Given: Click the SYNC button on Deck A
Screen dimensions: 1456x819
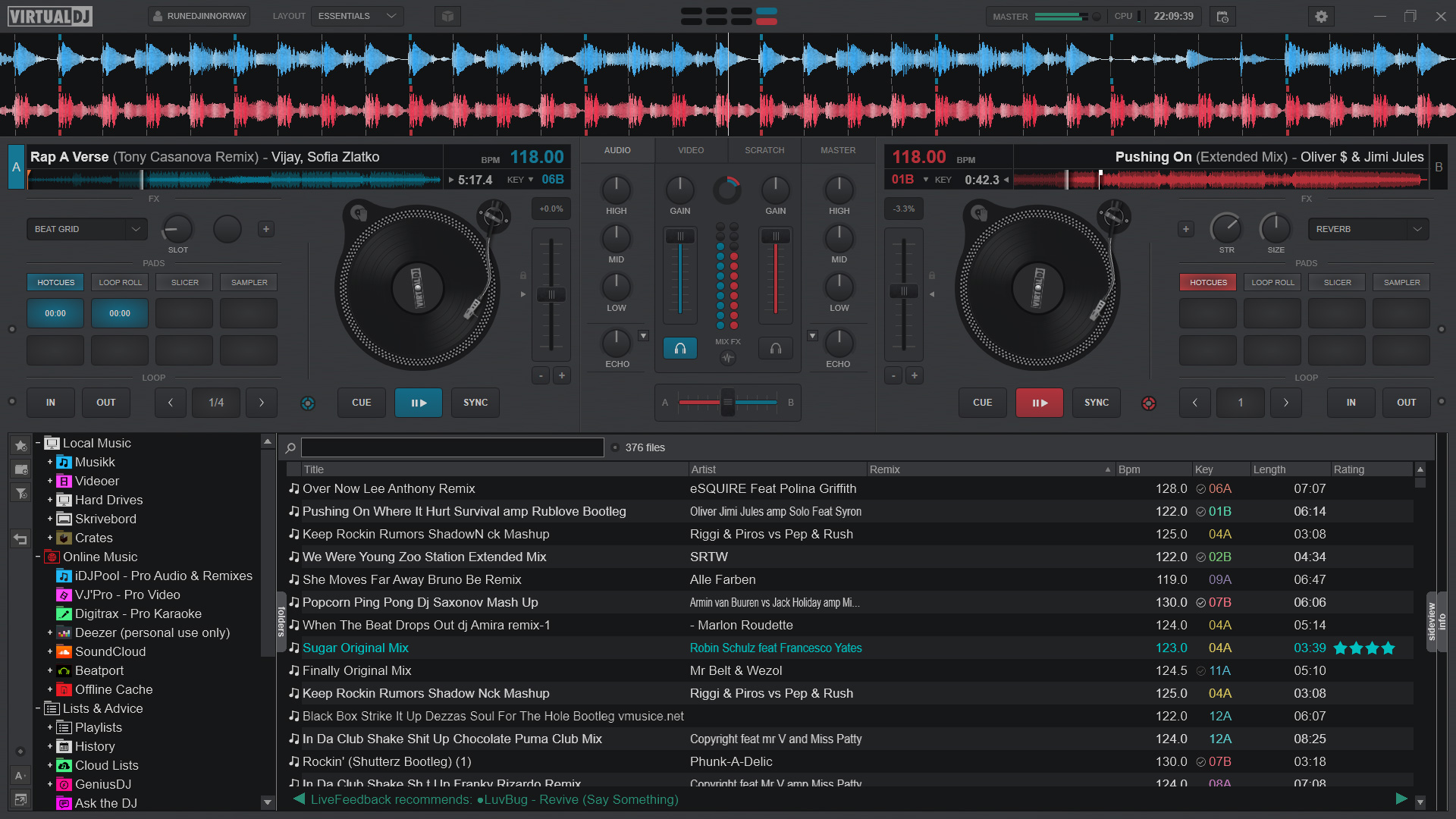Looking at the screenshot, I should pos(475,402).
